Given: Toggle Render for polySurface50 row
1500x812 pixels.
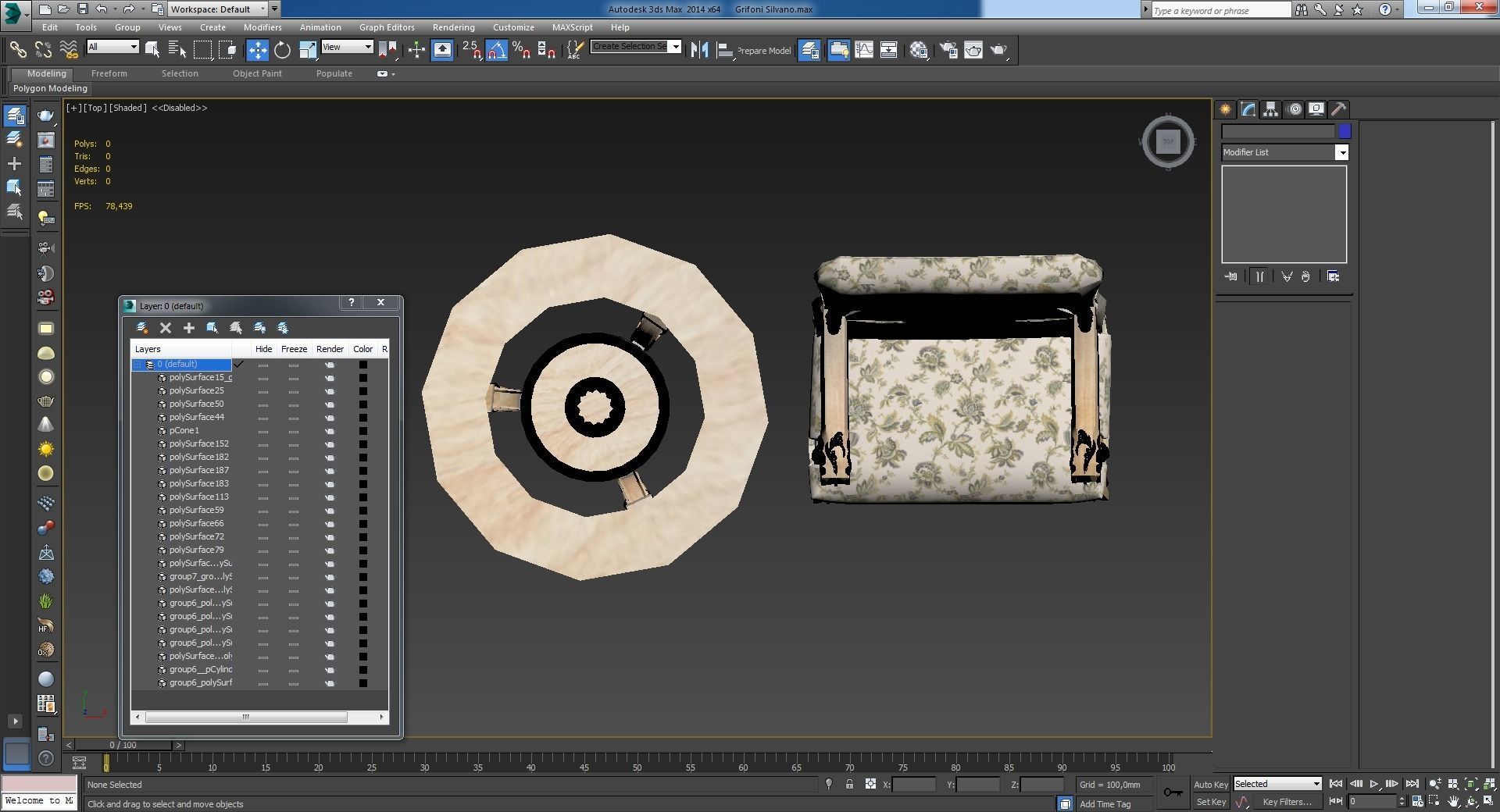Looking at the screenshot, I should tap(330, 404).
